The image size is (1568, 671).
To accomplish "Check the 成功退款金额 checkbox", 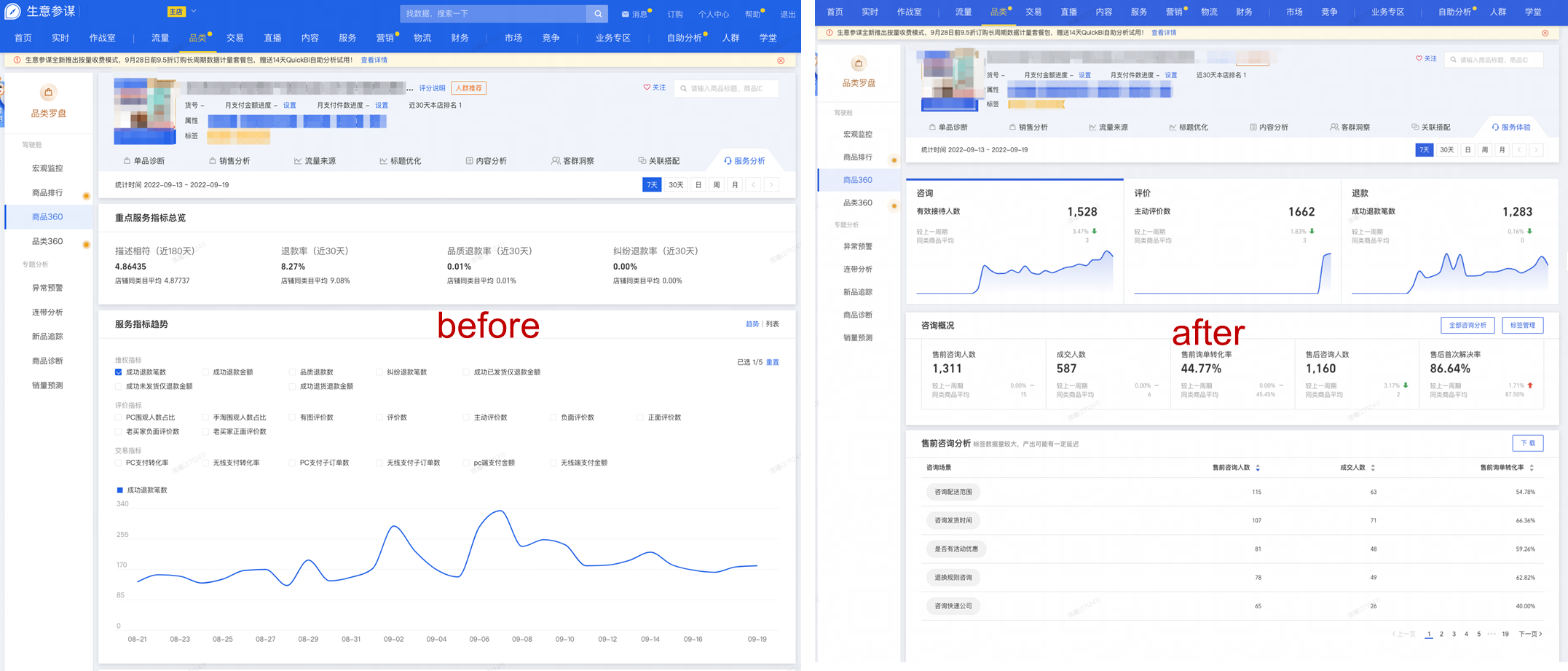I will [x=205, y=372].
